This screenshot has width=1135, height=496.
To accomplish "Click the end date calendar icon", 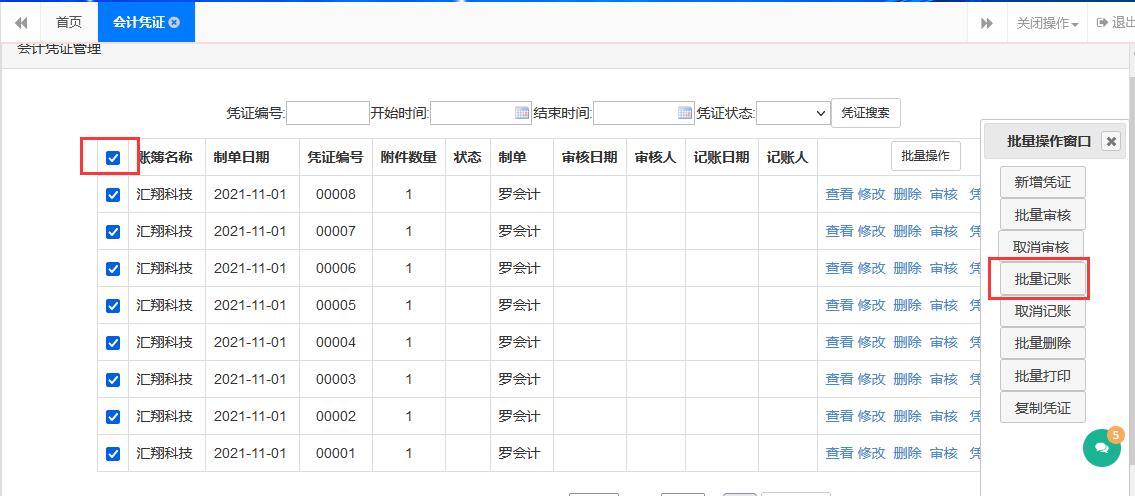I will click(x=685, y=113).
